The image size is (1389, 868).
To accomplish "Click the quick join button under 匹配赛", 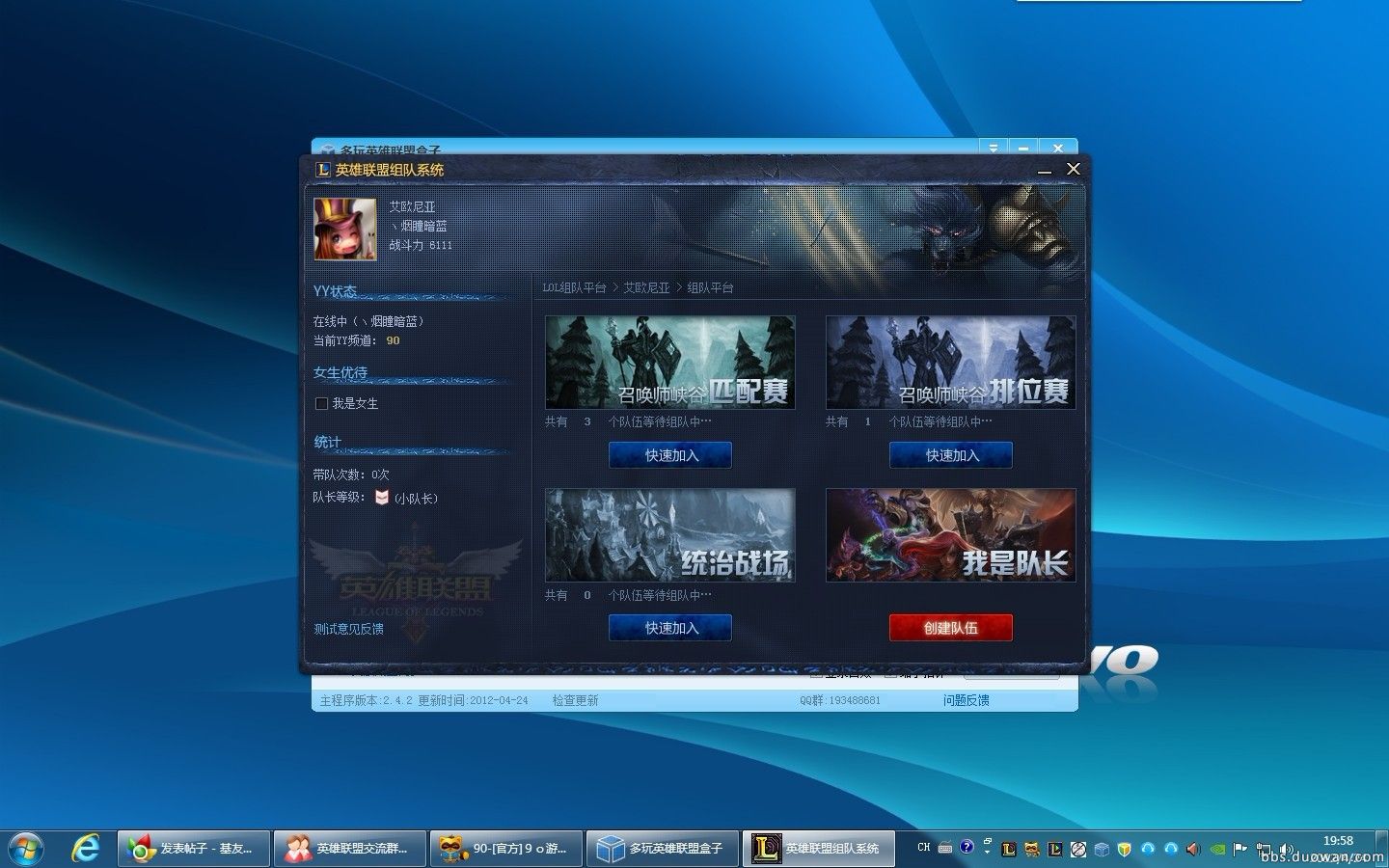I will 670,455.
